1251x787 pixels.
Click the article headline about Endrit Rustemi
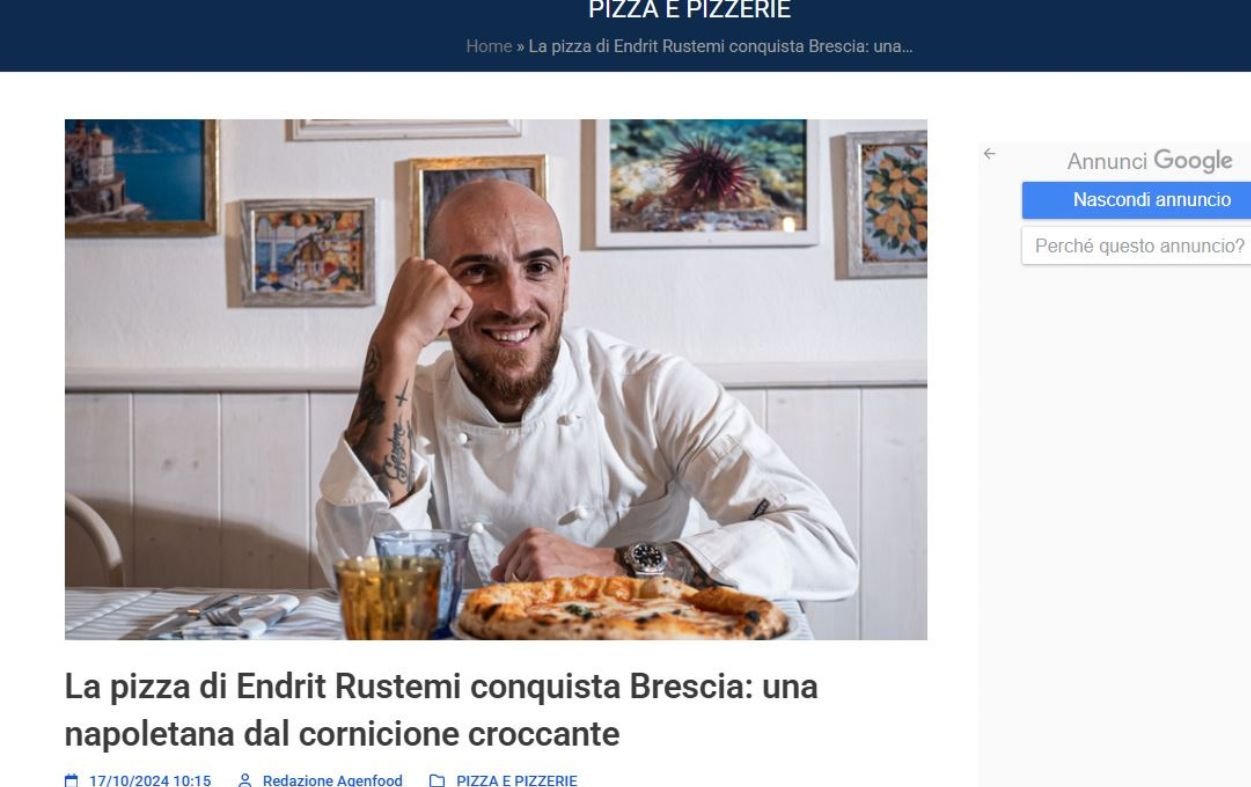[441, 712]
